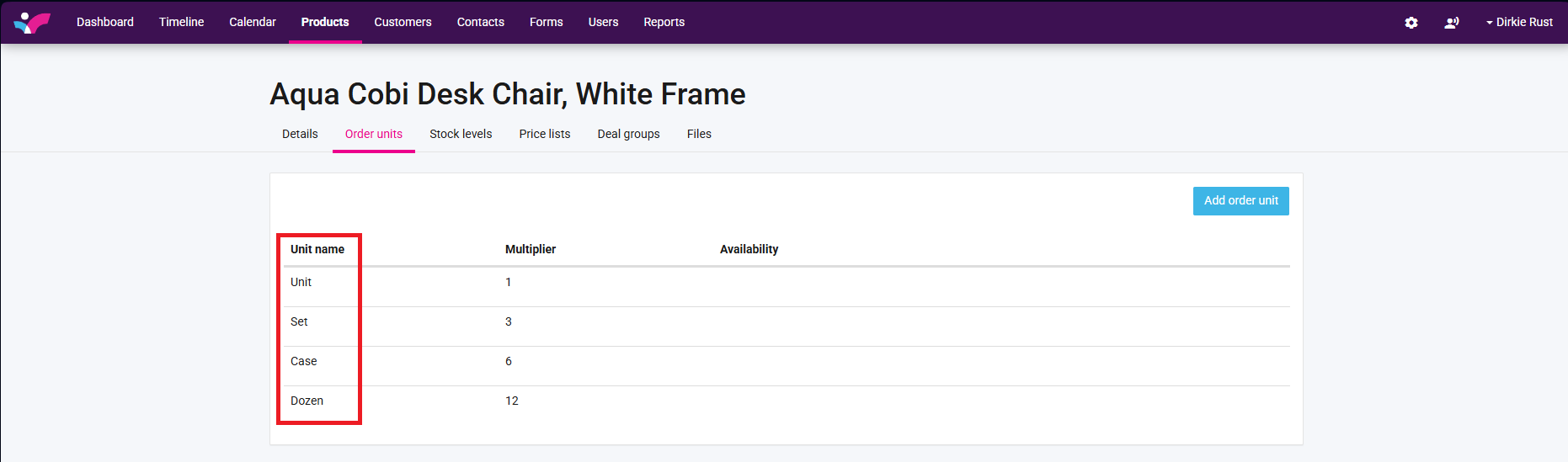
Task: Open the settings gear icon
Action: click(1411, 23)
